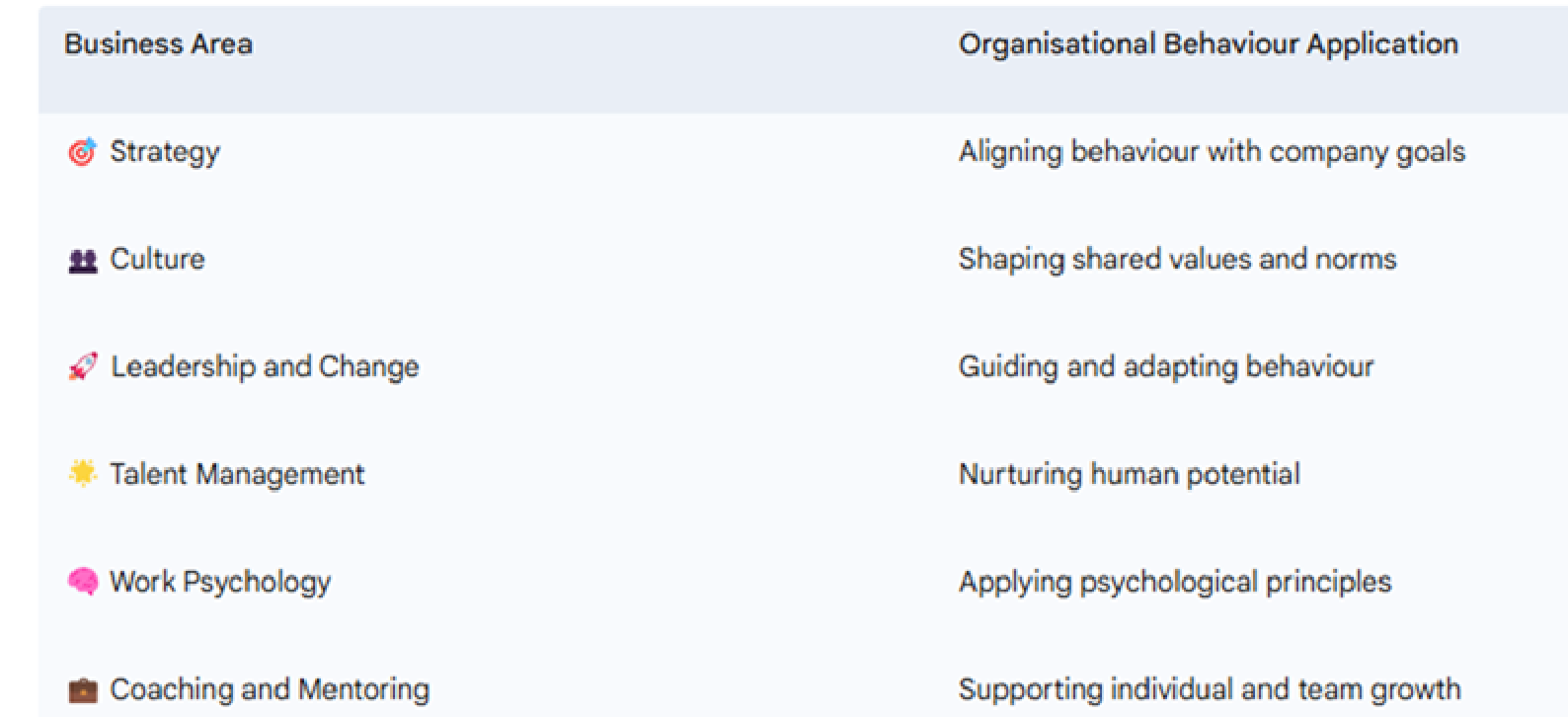Click the Work Psychology label
Viewport: 1568px width, 717px height.
tap(220, 582)
